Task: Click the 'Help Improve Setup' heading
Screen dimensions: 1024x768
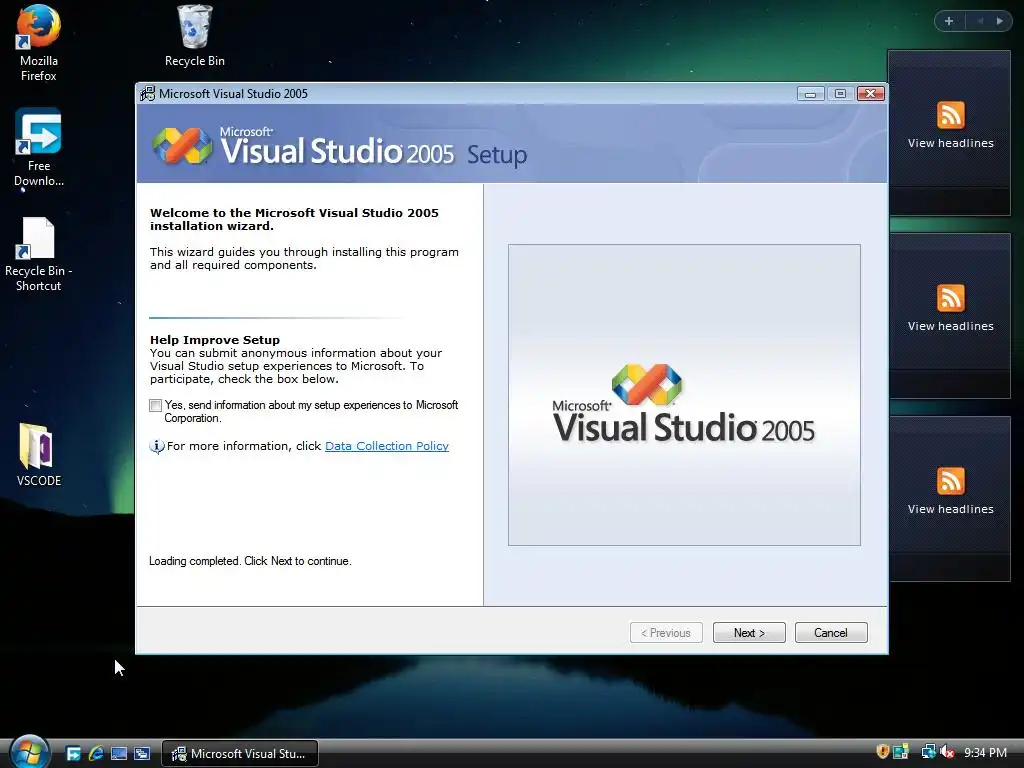Action: point(215,340)
